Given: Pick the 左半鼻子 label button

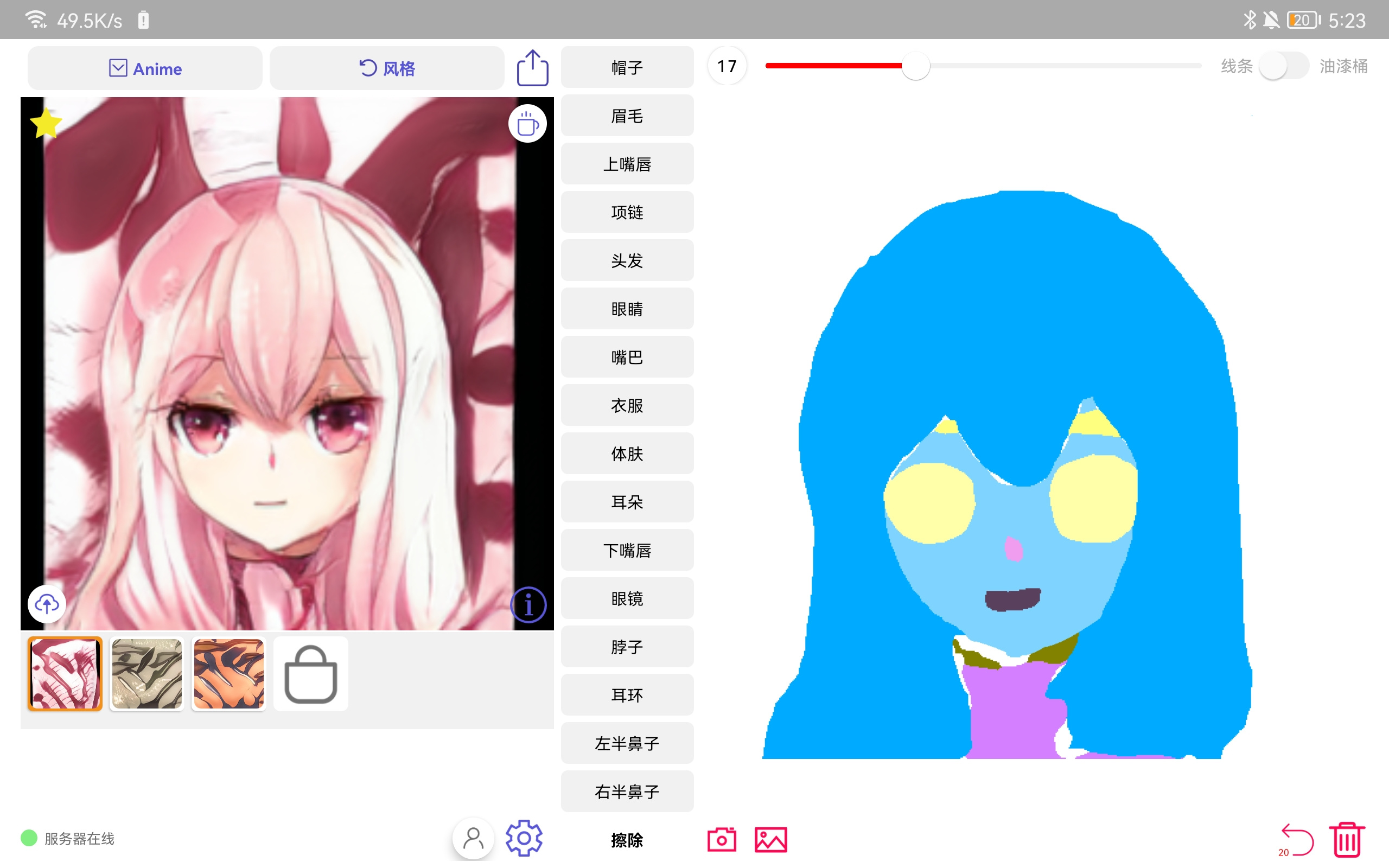Looking at the screenshot, I should tap(627, 743).
